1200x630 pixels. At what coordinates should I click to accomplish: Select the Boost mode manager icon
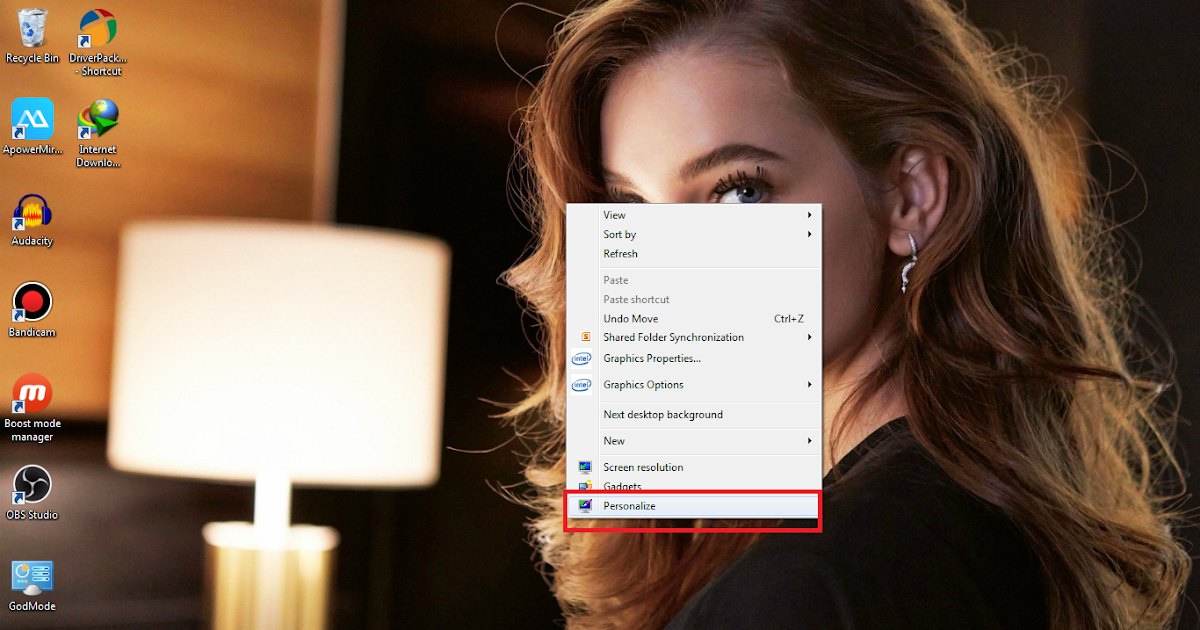tap(32, 408)
